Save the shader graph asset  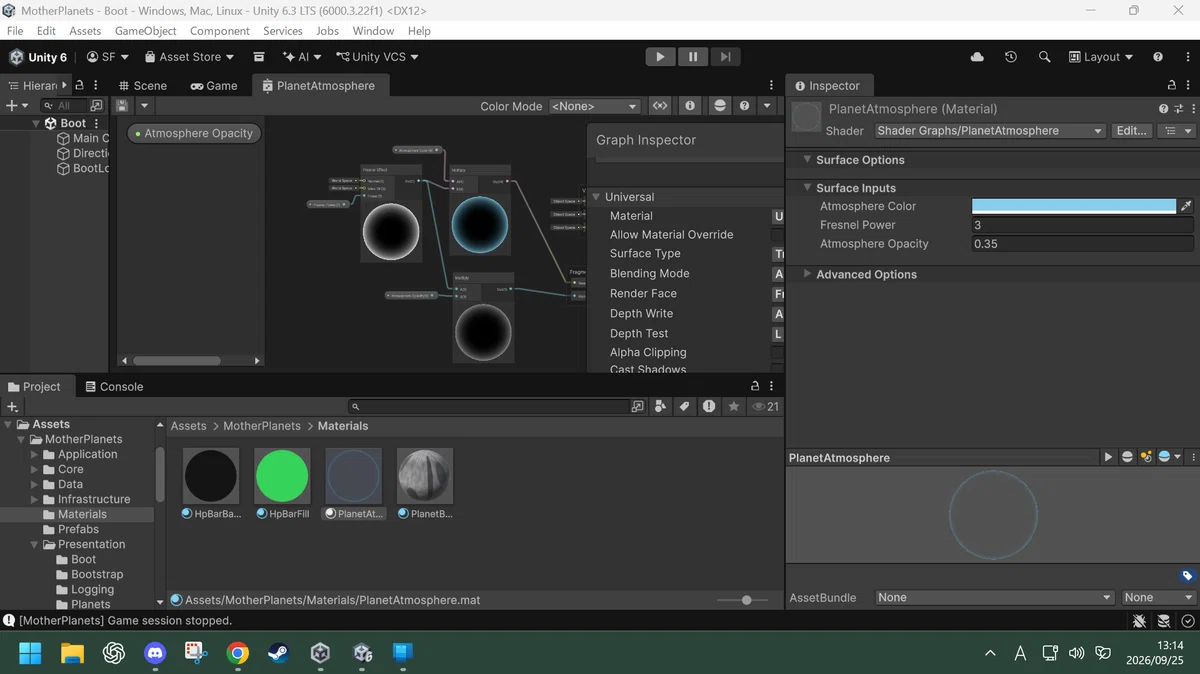122,106
